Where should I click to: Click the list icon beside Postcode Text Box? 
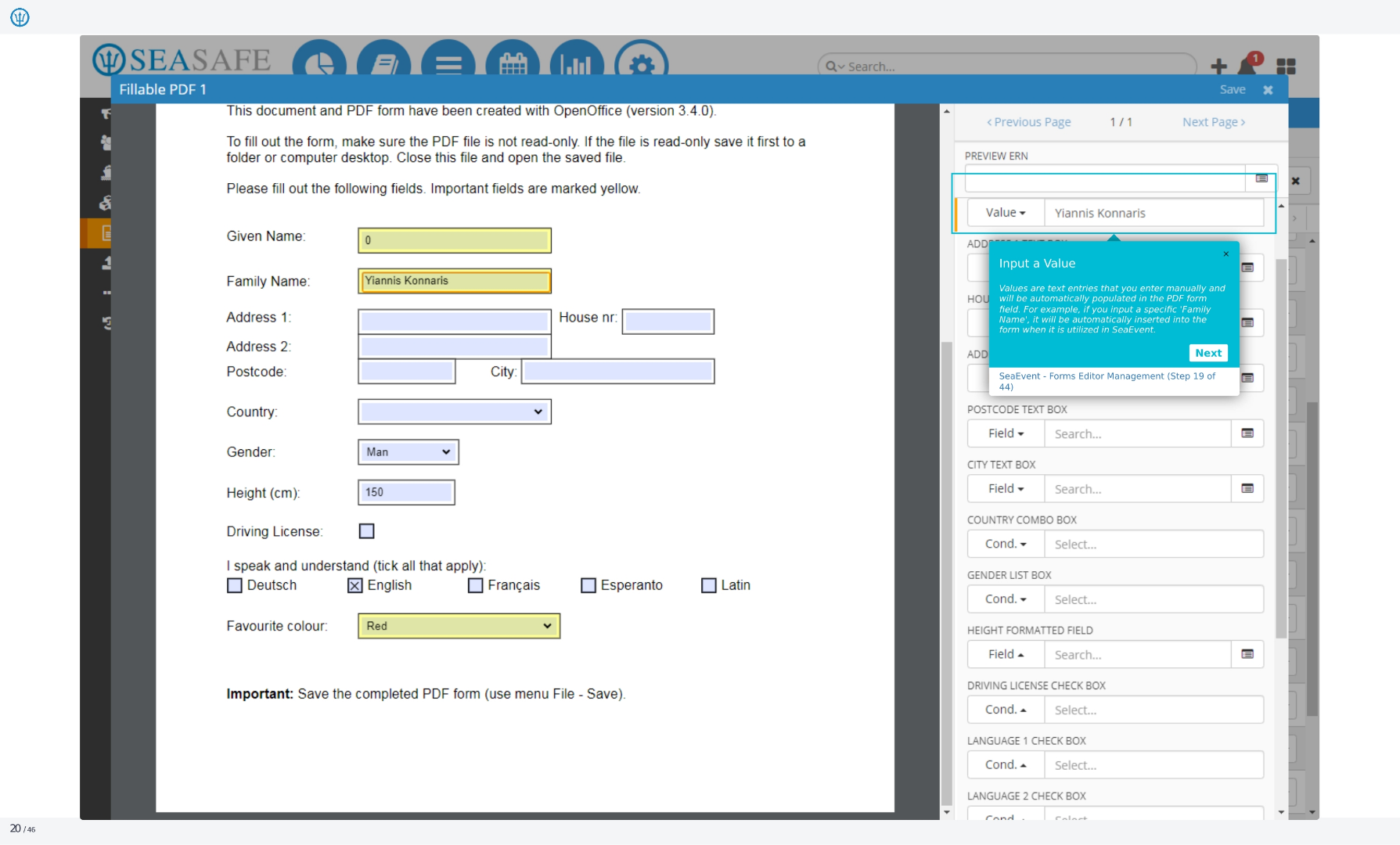(1247, 433)
